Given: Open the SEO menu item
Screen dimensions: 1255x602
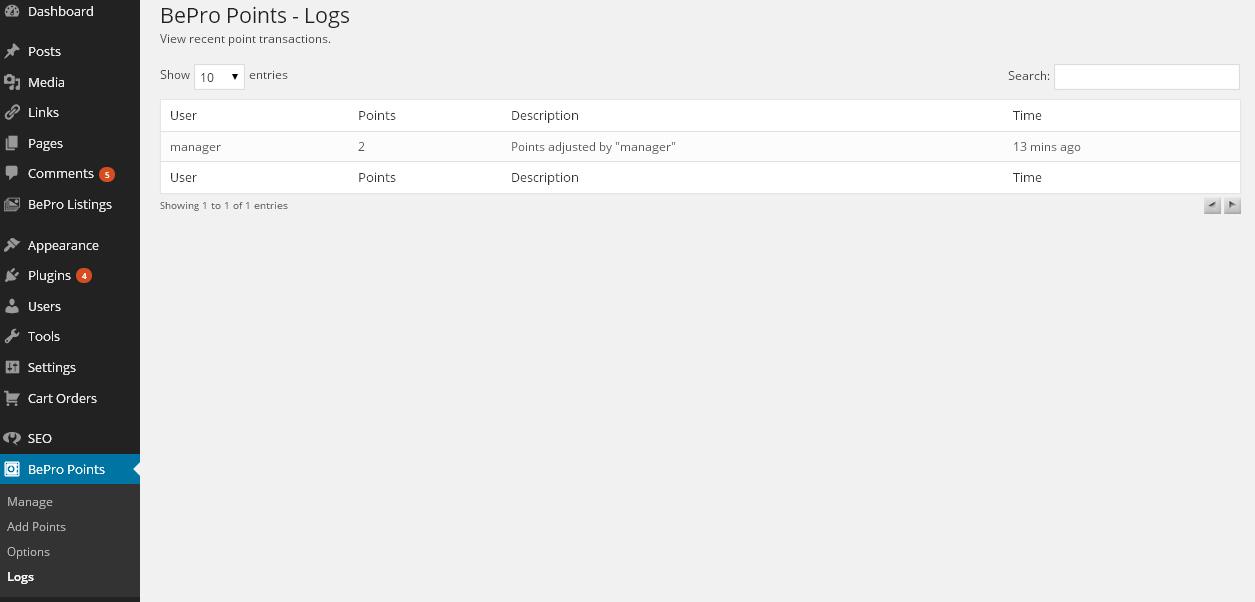Looking at the screenshot, I should coord(40,438).
